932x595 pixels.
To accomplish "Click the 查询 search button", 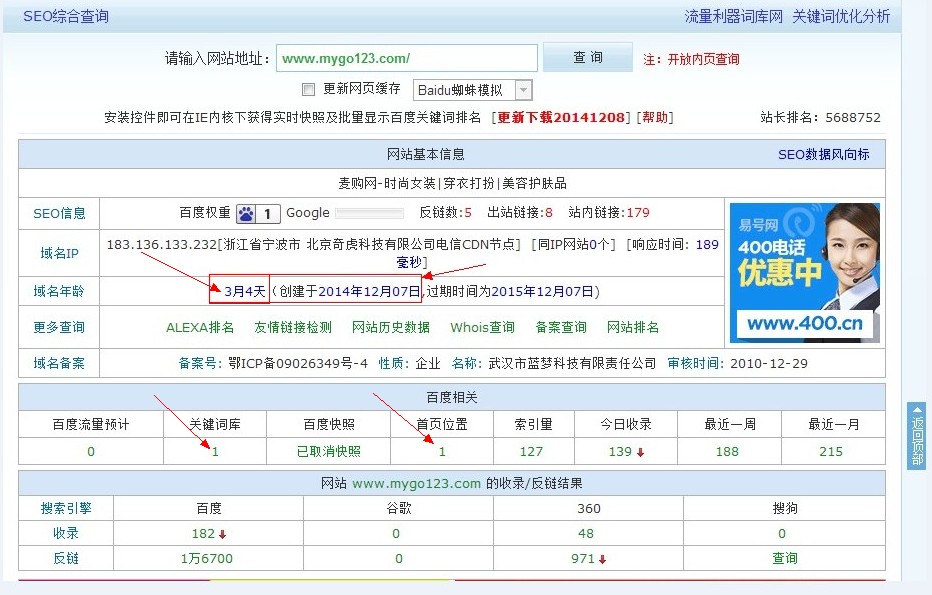I will 588,57.
